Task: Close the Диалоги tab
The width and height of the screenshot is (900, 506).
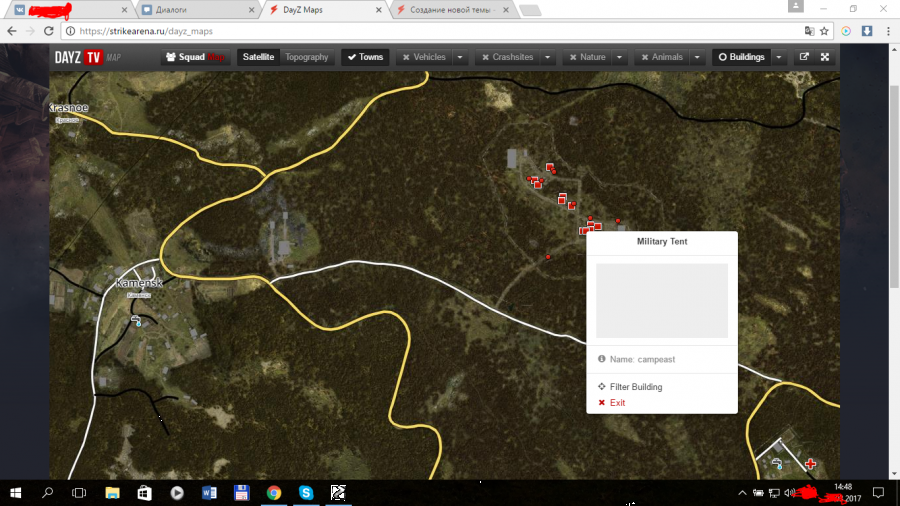Action: (x=251, y=10)
